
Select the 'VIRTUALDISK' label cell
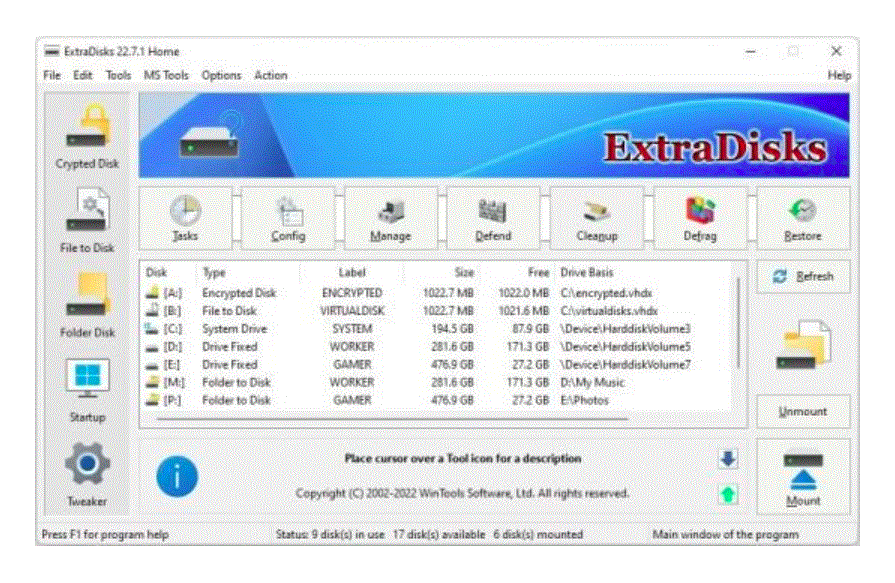click(x=352, y=311)
